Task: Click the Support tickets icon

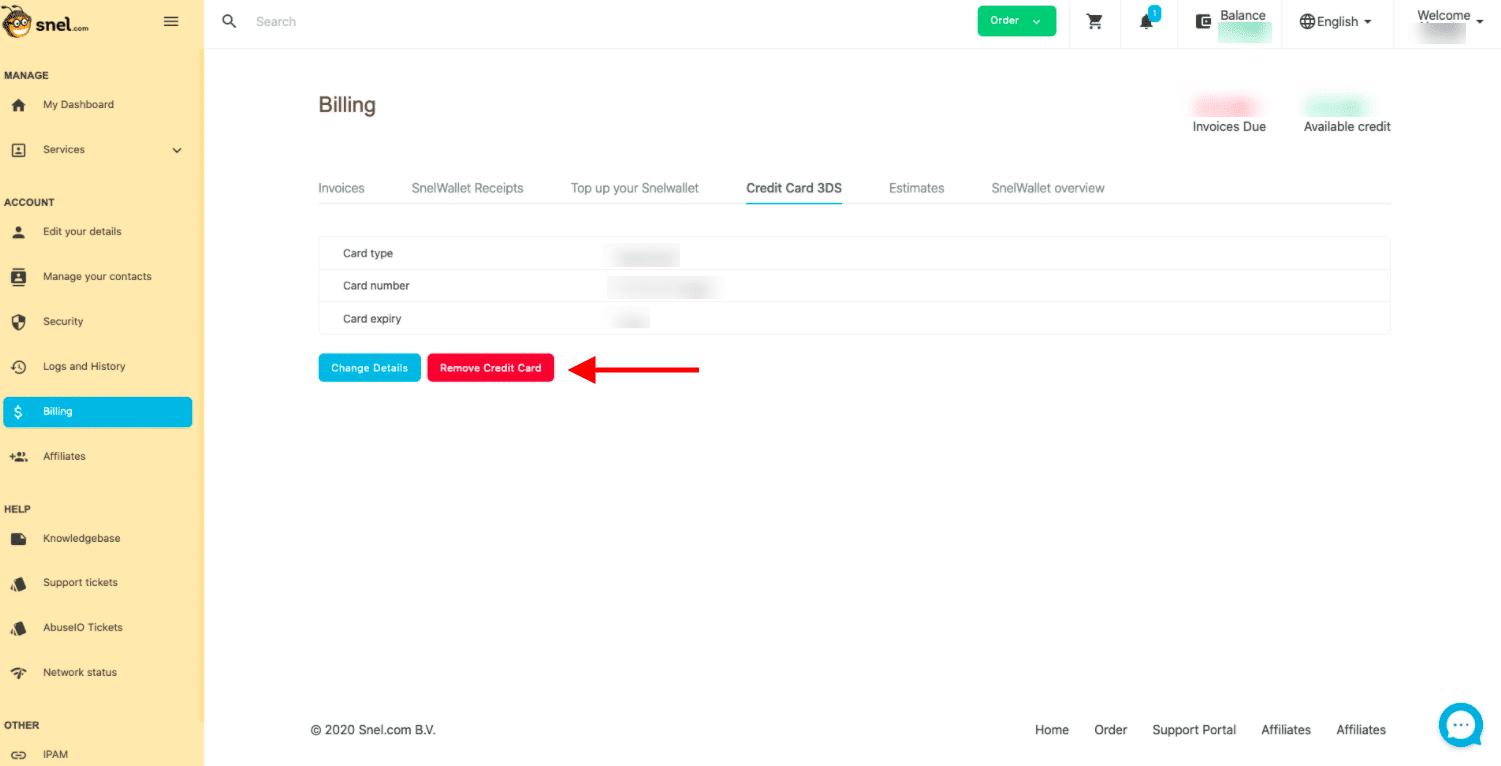Action: coord(18,583)
